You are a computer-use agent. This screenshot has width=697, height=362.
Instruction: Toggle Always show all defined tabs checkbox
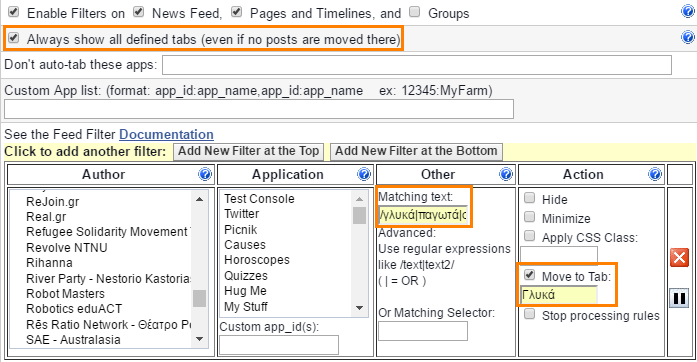[14, 38]
